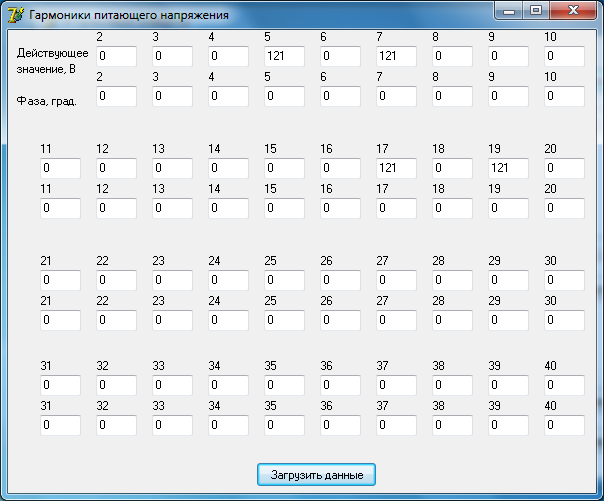Select the RMS value field for harmonic 6
The image size is (604, 501).
tap(340, 56)
